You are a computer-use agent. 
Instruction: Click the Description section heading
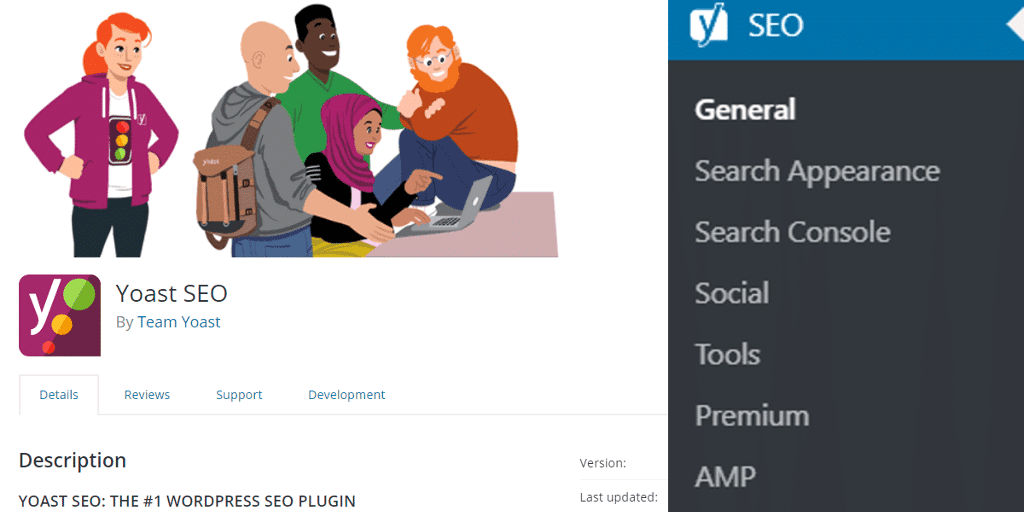(72, 460)
